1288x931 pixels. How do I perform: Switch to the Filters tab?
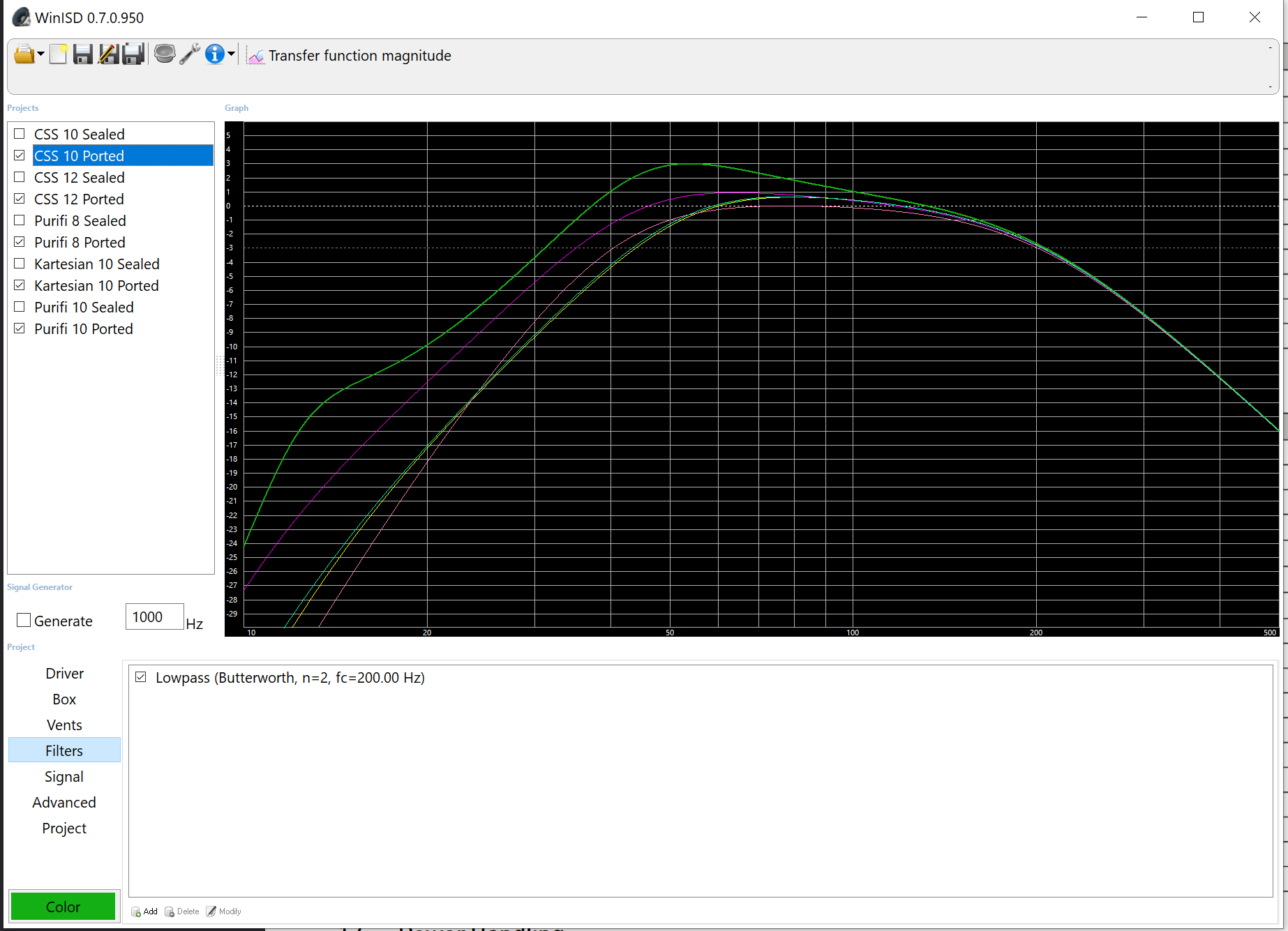pos(64,750)
